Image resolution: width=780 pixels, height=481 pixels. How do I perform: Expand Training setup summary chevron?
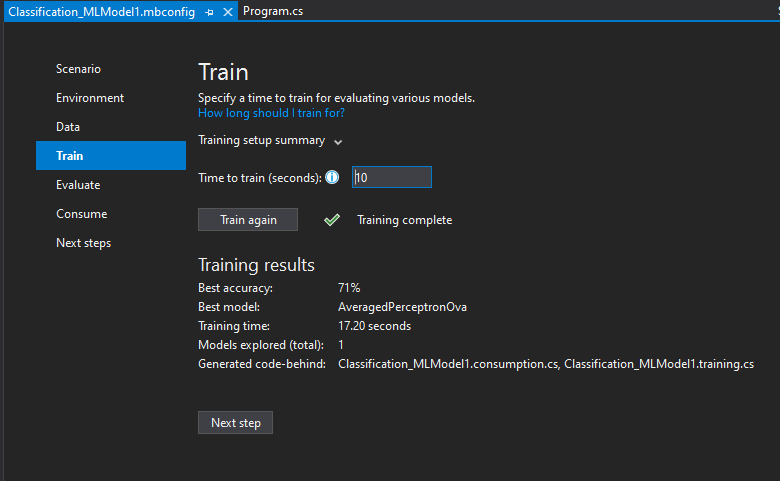tap(338, 142)
